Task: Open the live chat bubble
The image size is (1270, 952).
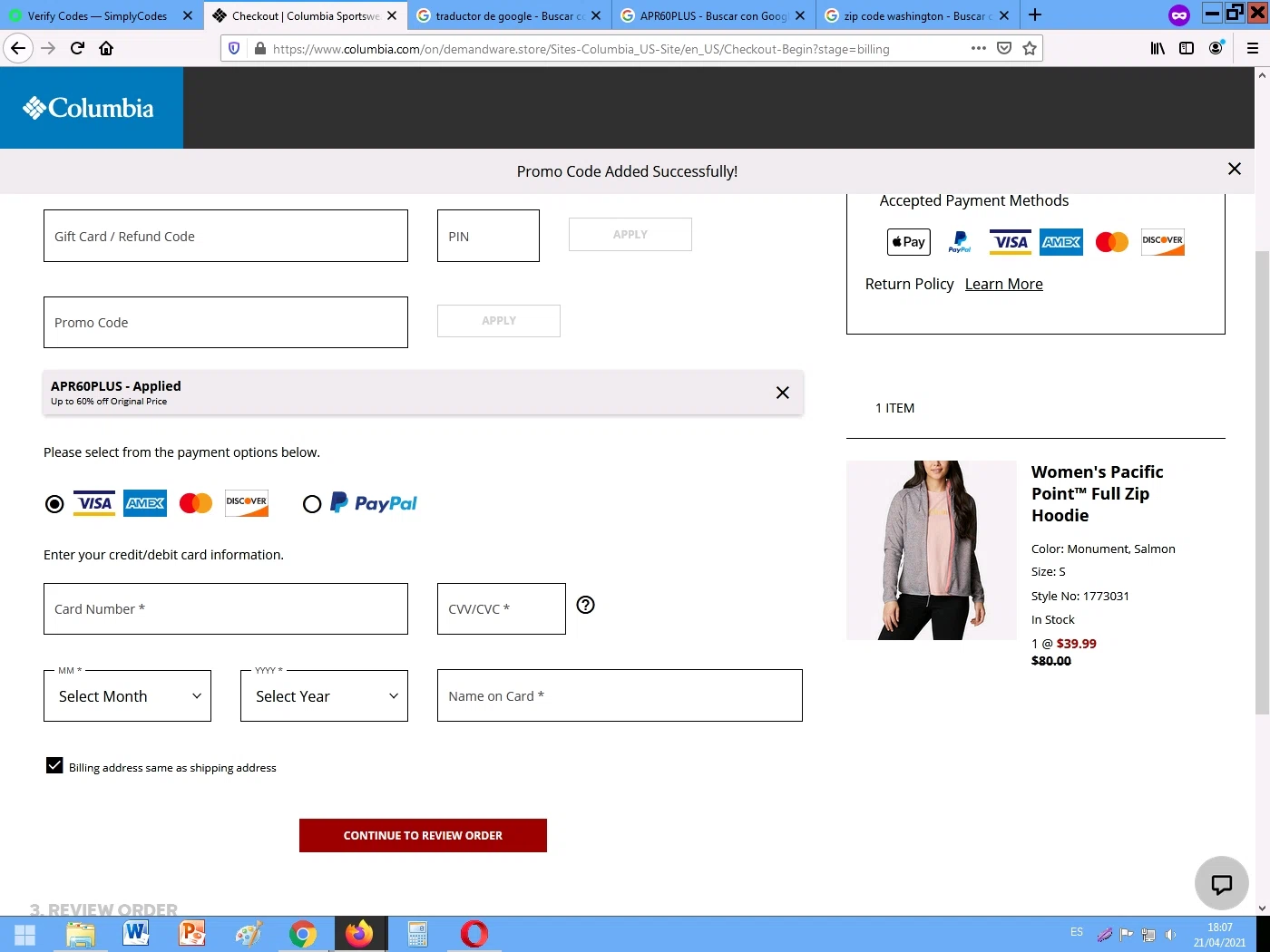Action: tap(1222, 883)
